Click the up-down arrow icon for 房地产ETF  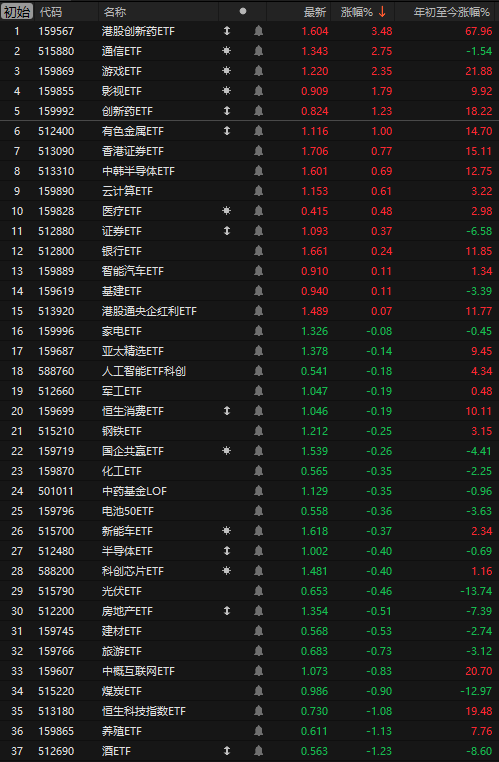point(226,611)
